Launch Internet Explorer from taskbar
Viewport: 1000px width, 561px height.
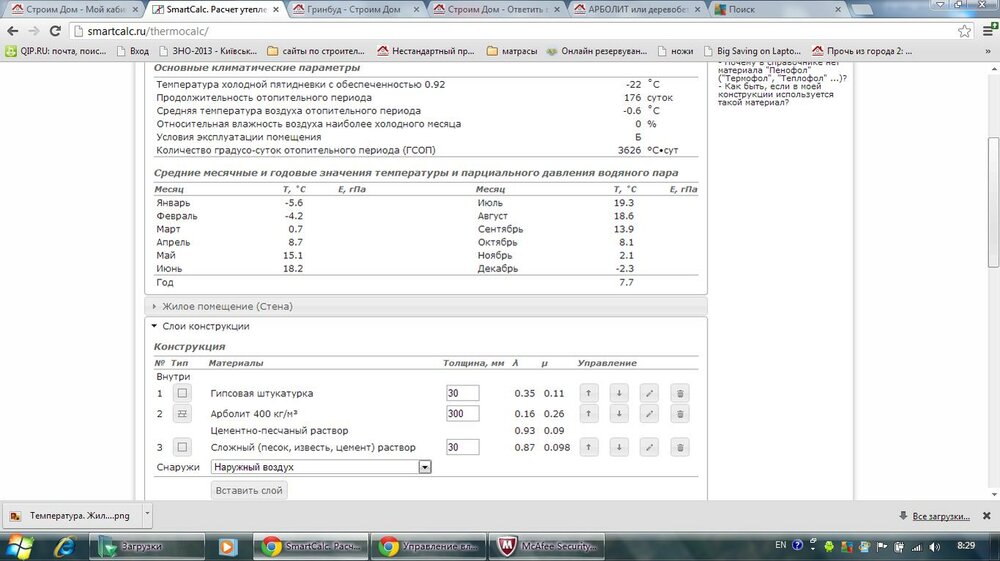(64, 546)
